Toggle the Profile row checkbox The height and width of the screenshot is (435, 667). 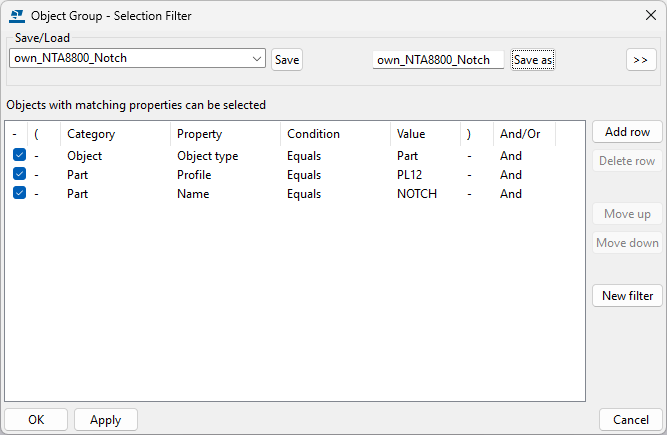point(20,175)
